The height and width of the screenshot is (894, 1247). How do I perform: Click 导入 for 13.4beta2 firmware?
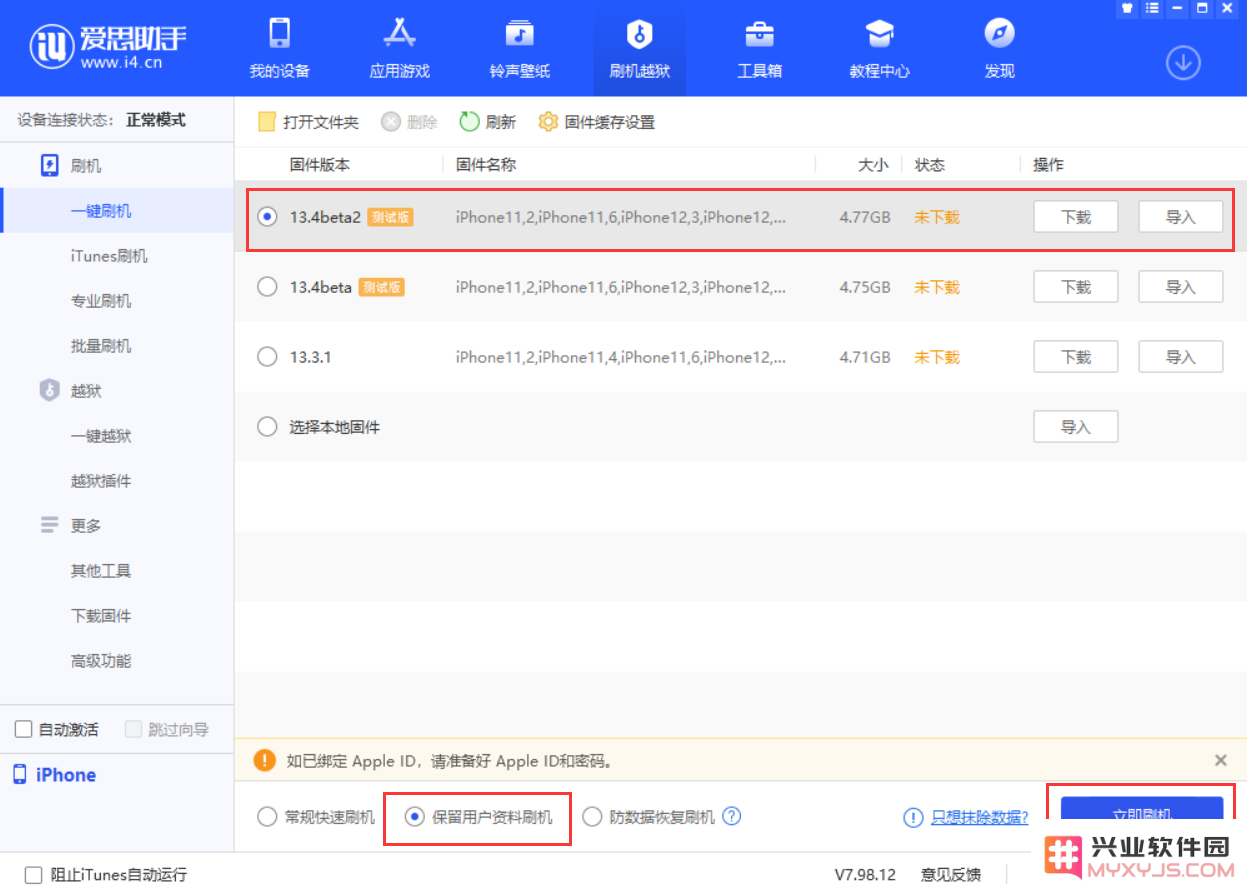pos(1180,217)
